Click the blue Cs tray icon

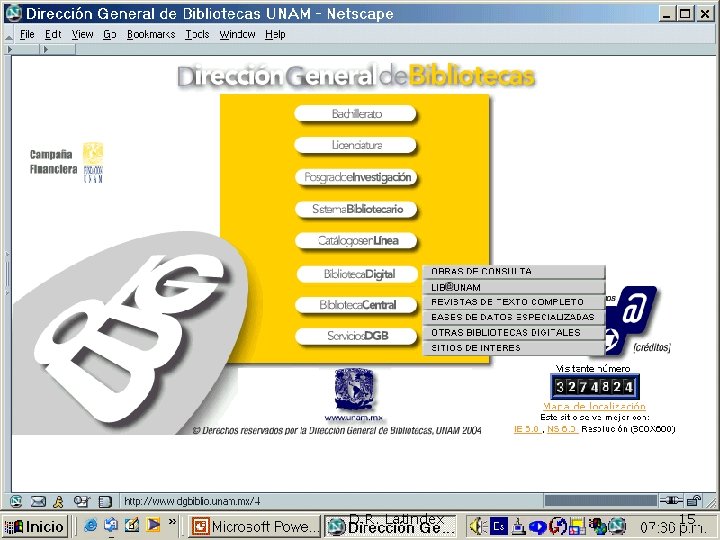[499, 526]
